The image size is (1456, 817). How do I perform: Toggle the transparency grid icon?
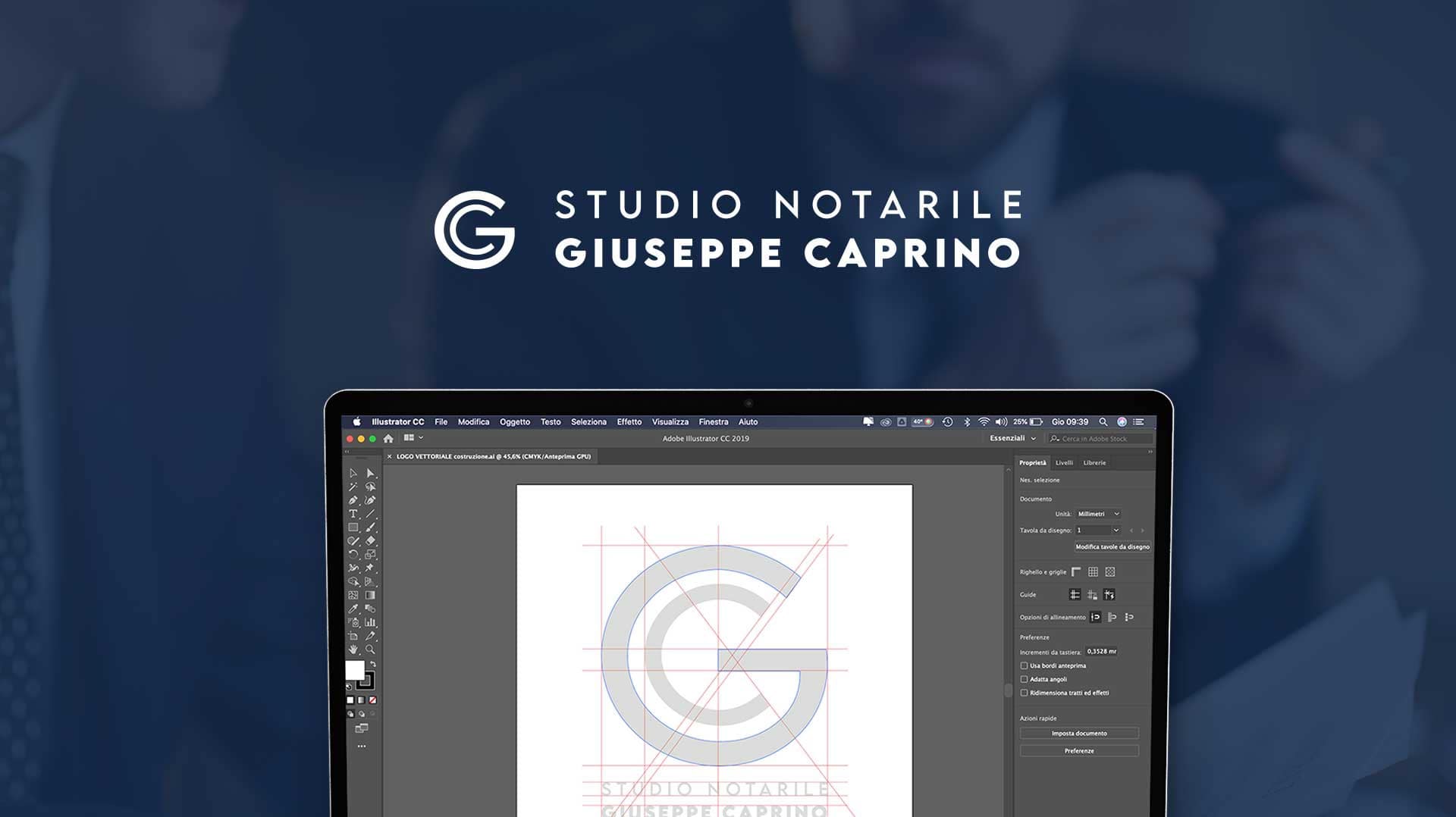(x=1110, y=571)
